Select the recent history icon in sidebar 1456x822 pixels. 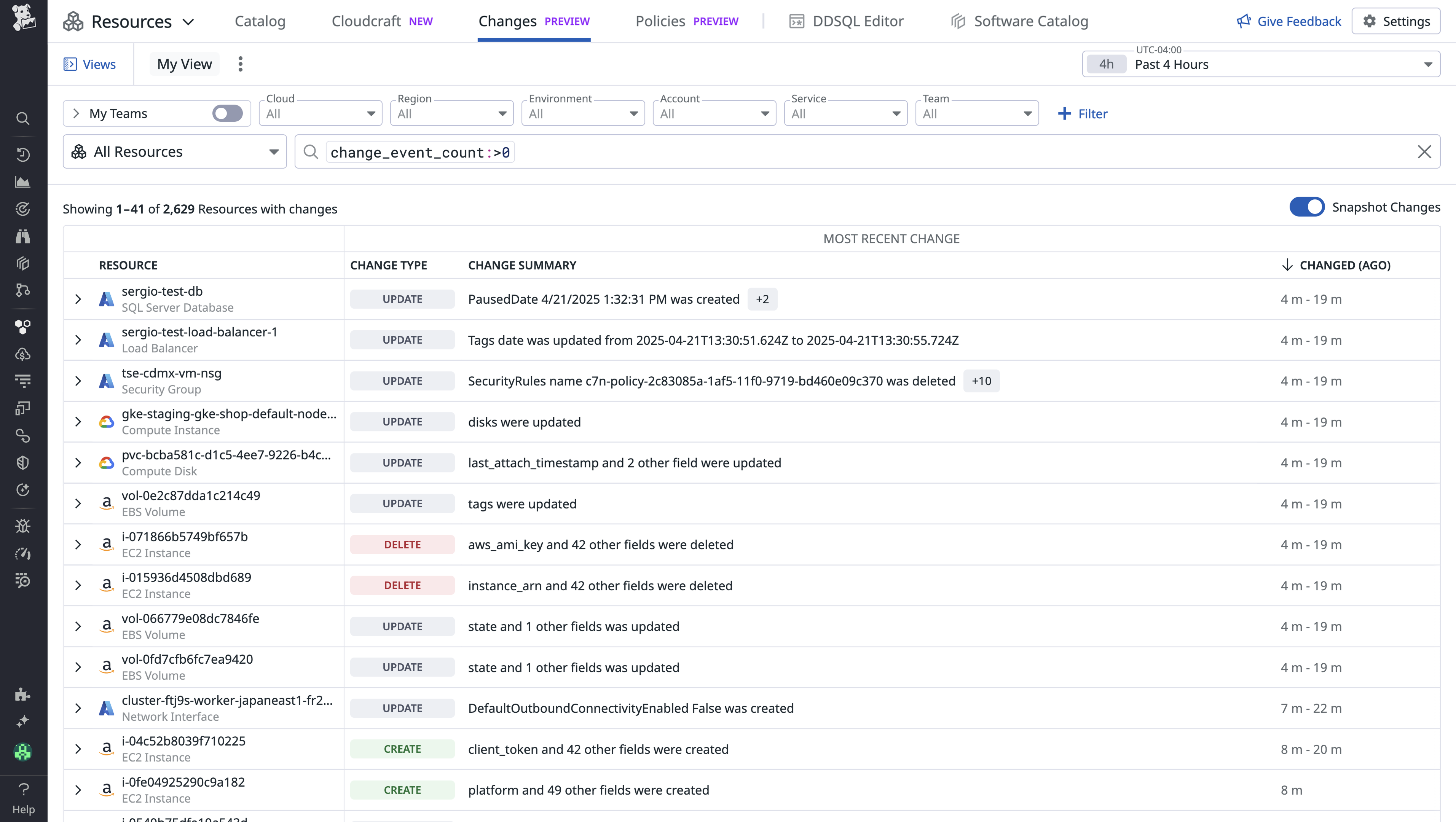point(22,154)
